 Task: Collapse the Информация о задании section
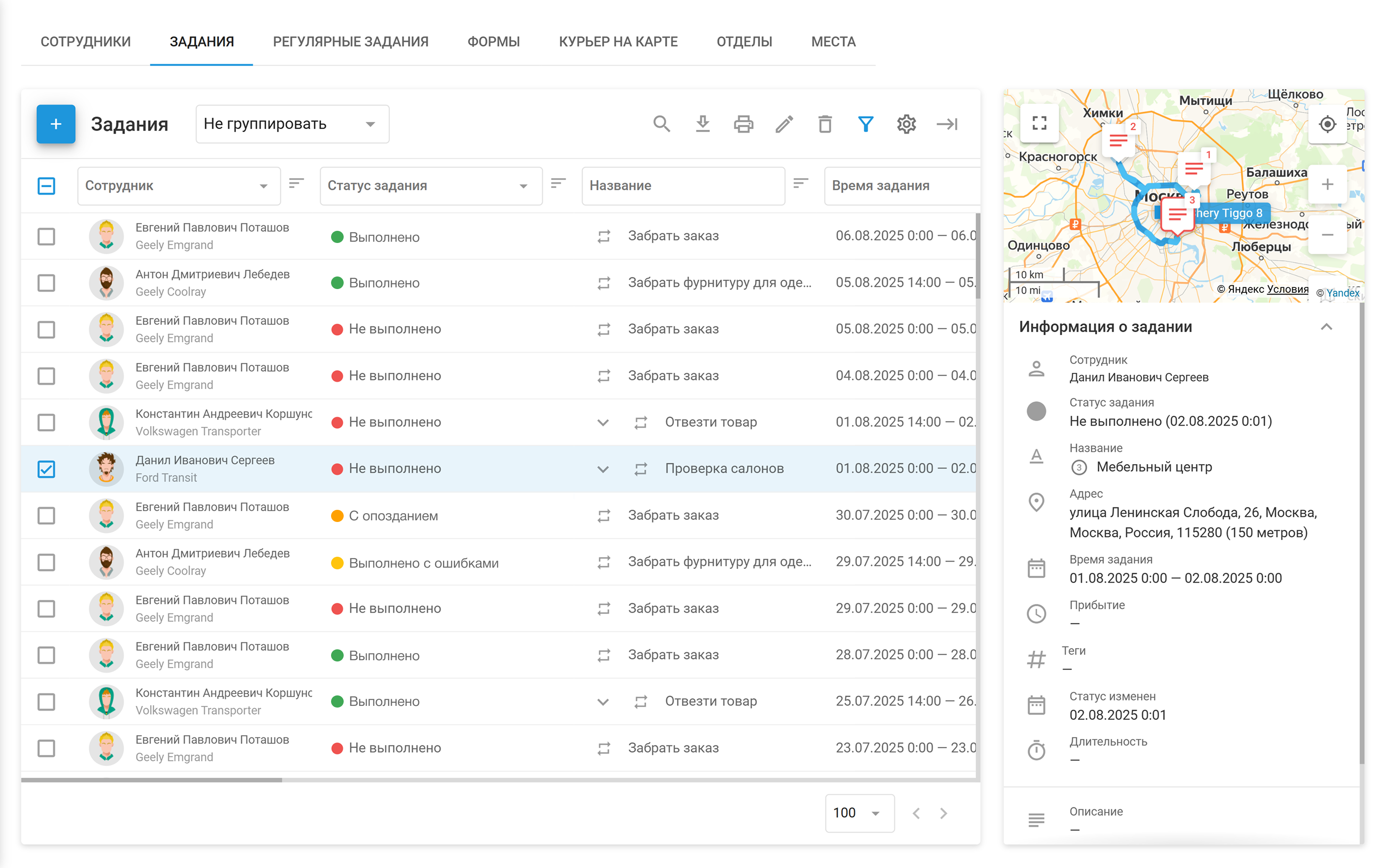point(1326,327)
